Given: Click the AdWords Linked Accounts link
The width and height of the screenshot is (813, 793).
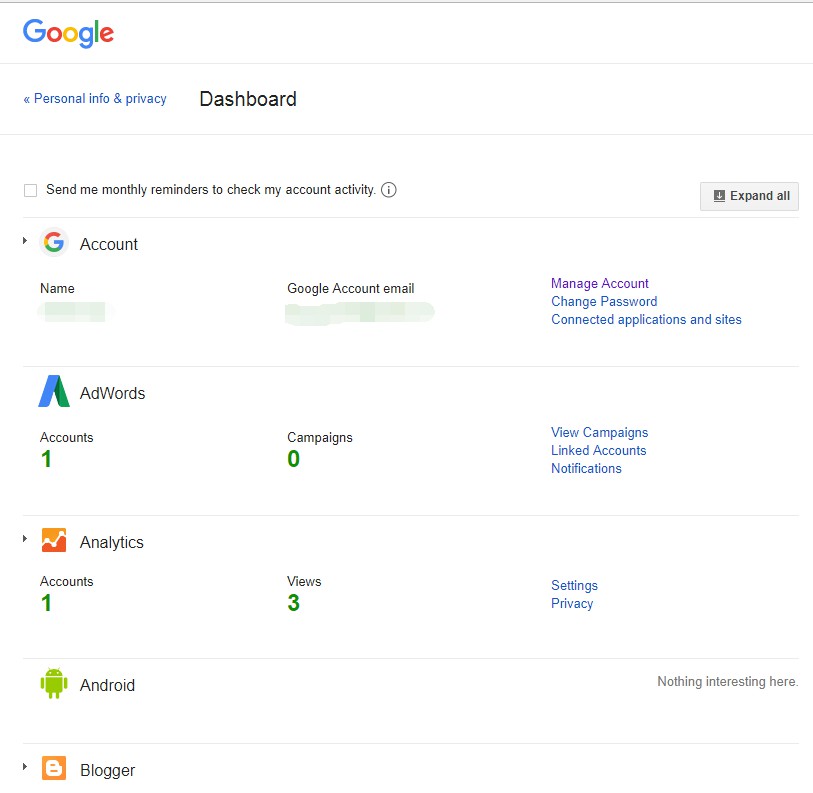Looking at the screenshot, I should [x=598, y=450].
